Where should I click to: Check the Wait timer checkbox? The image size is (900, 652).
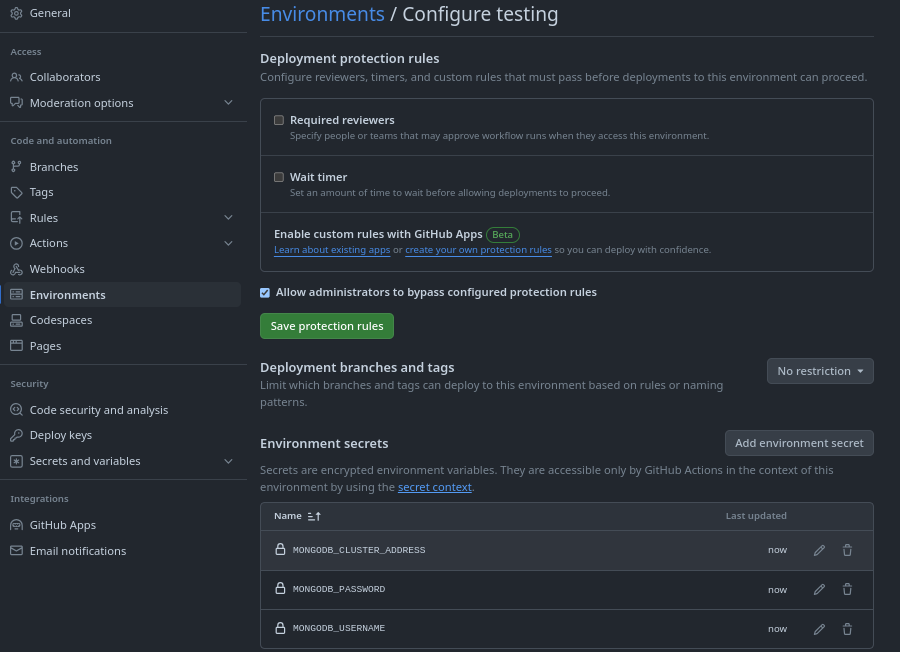point(279,177)
